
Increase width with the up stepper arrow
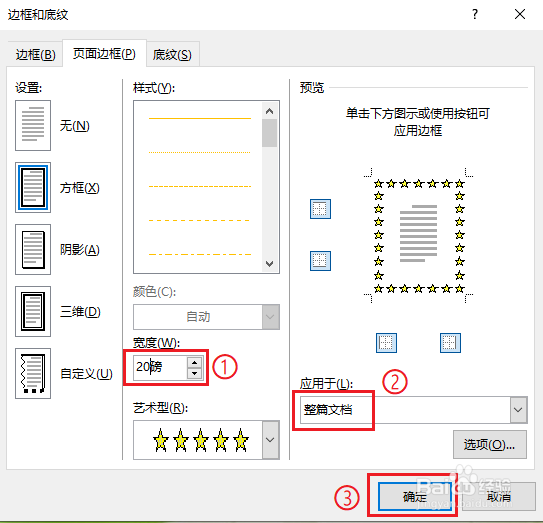[195, 362]
